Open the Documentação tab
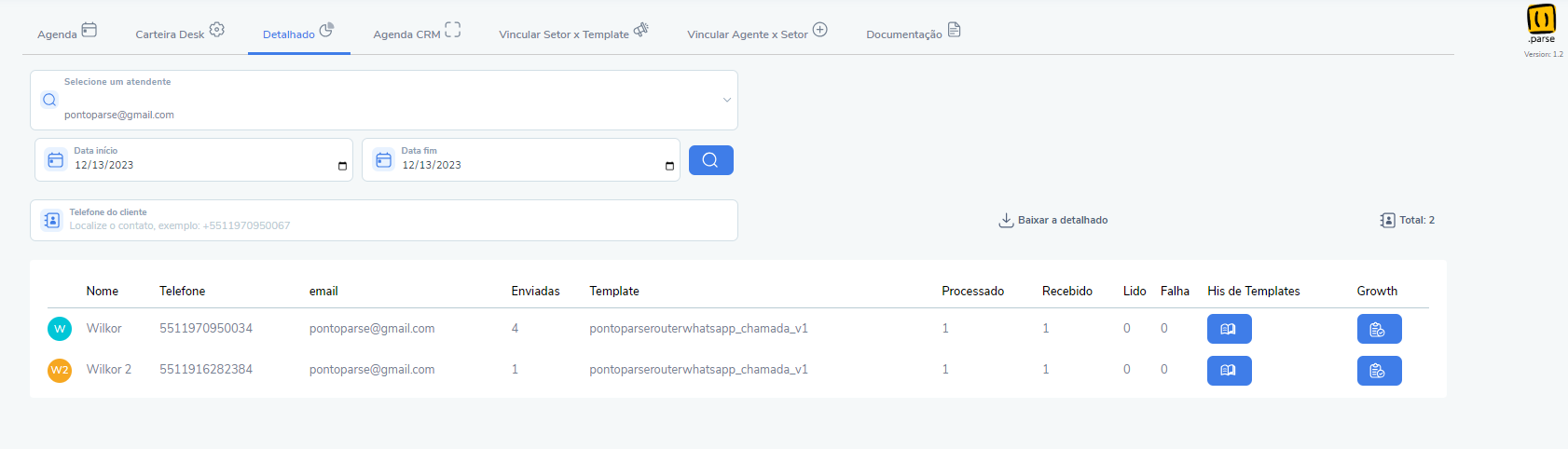1568x449 pixels. coord(913,33)
